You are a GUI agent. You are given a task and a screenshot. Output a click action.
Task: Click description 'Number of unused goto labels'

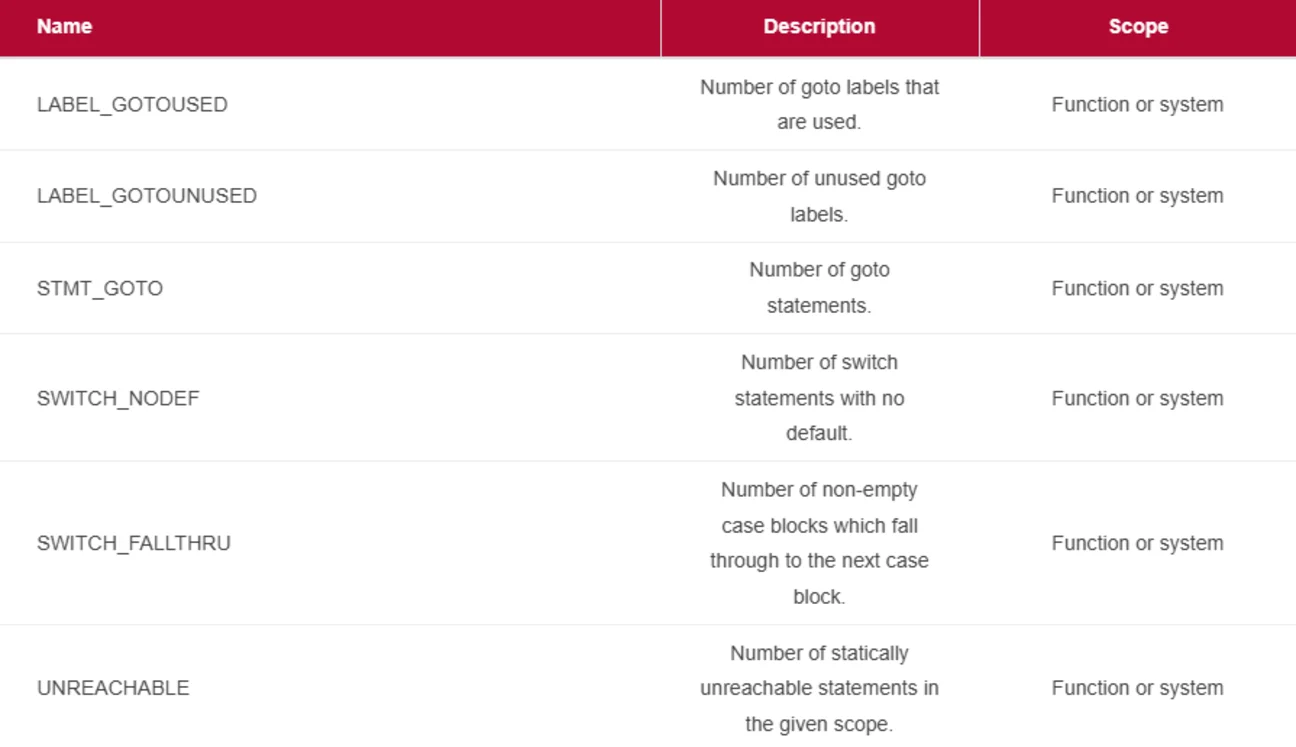[819, 196]
